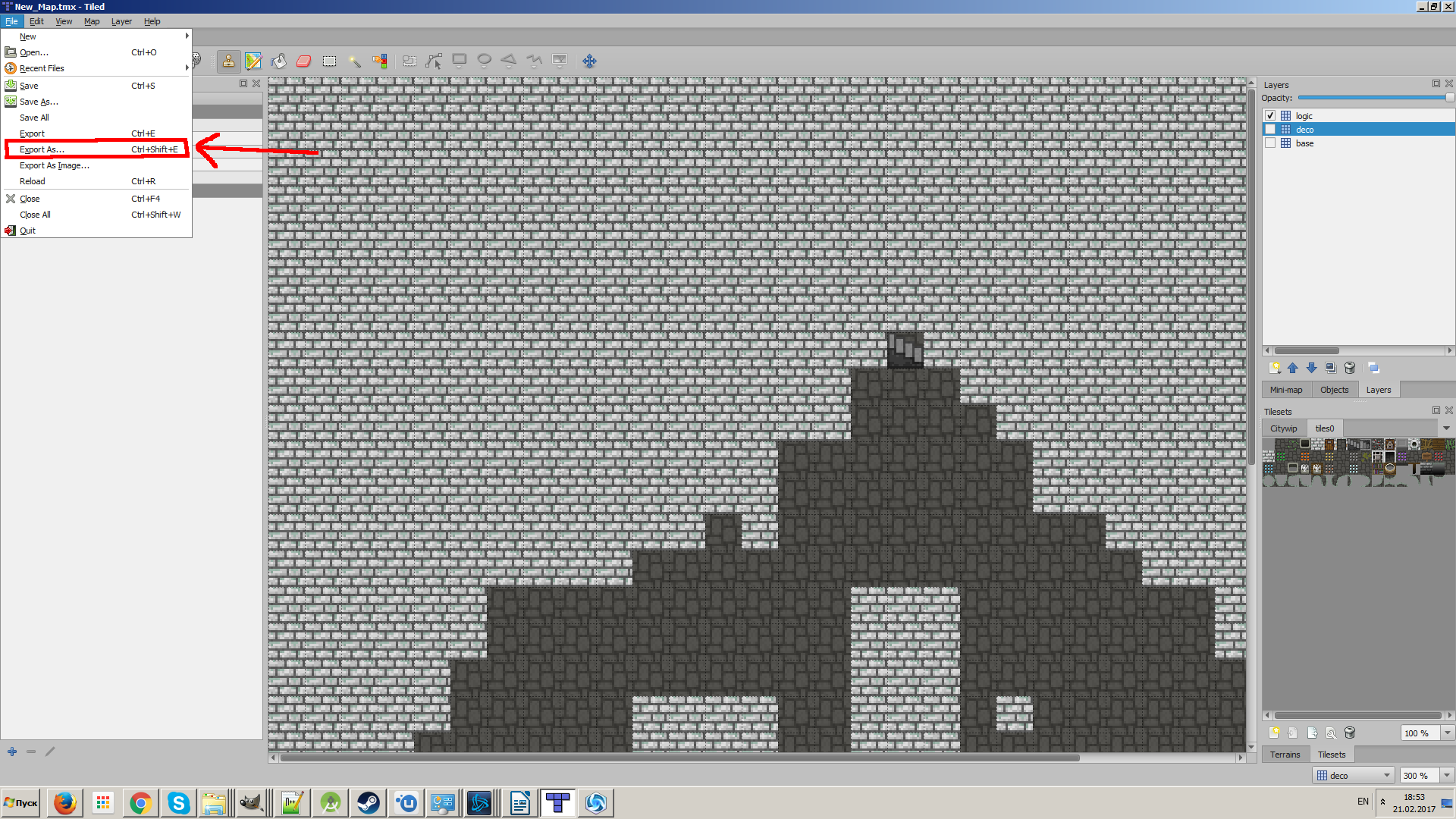1456x819 pixels.
Task: Select the Eraser tool
Action: pyautogui.click(x=303, y=61)
